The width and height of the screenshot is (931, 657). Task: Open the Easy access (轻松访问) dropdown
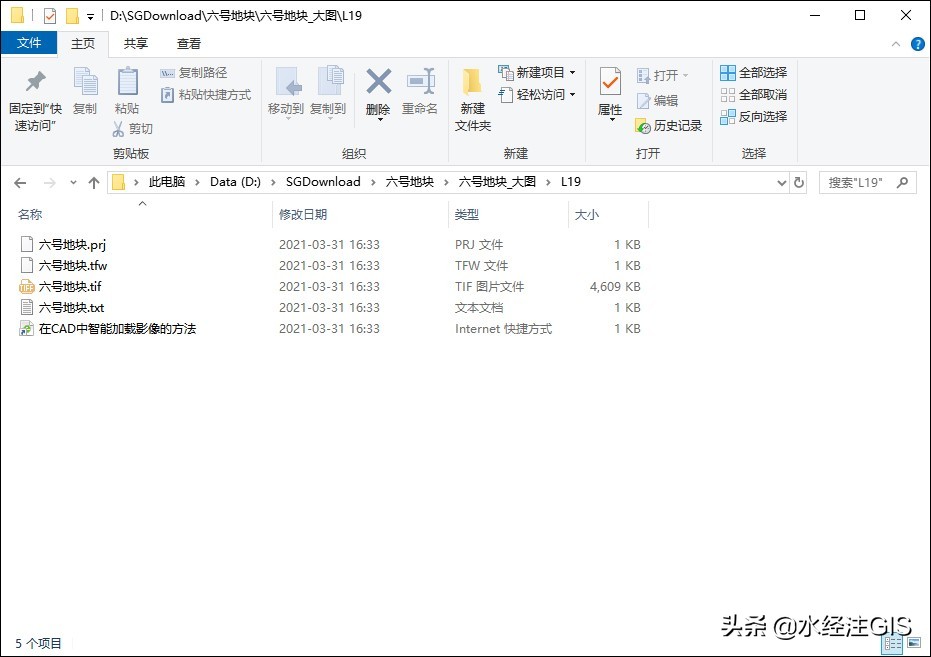click(537, 94)
